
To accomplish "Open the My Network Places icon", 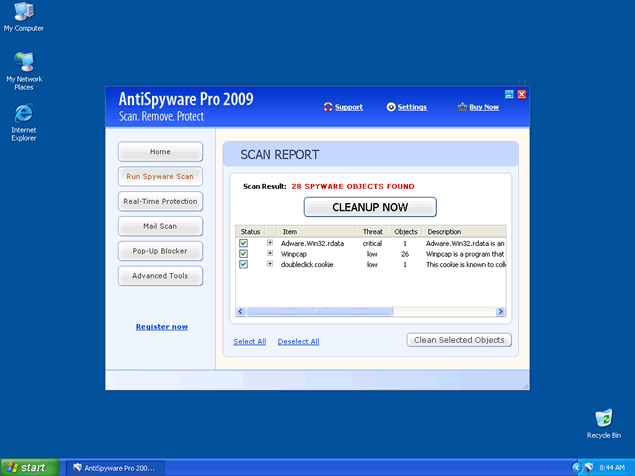I will click(x=22, y=62).
